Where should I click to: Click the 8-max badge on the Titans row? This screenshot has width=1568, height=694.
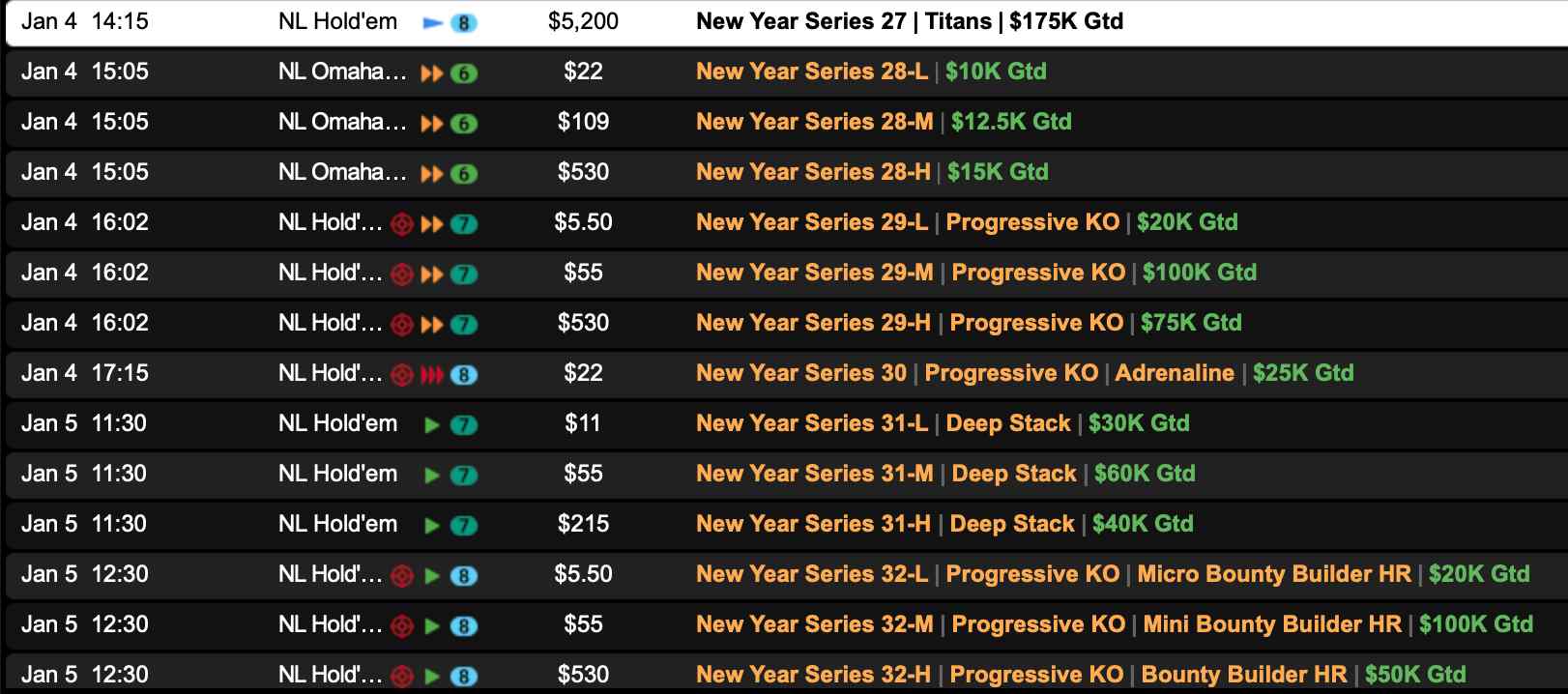[x=464, y=23]
